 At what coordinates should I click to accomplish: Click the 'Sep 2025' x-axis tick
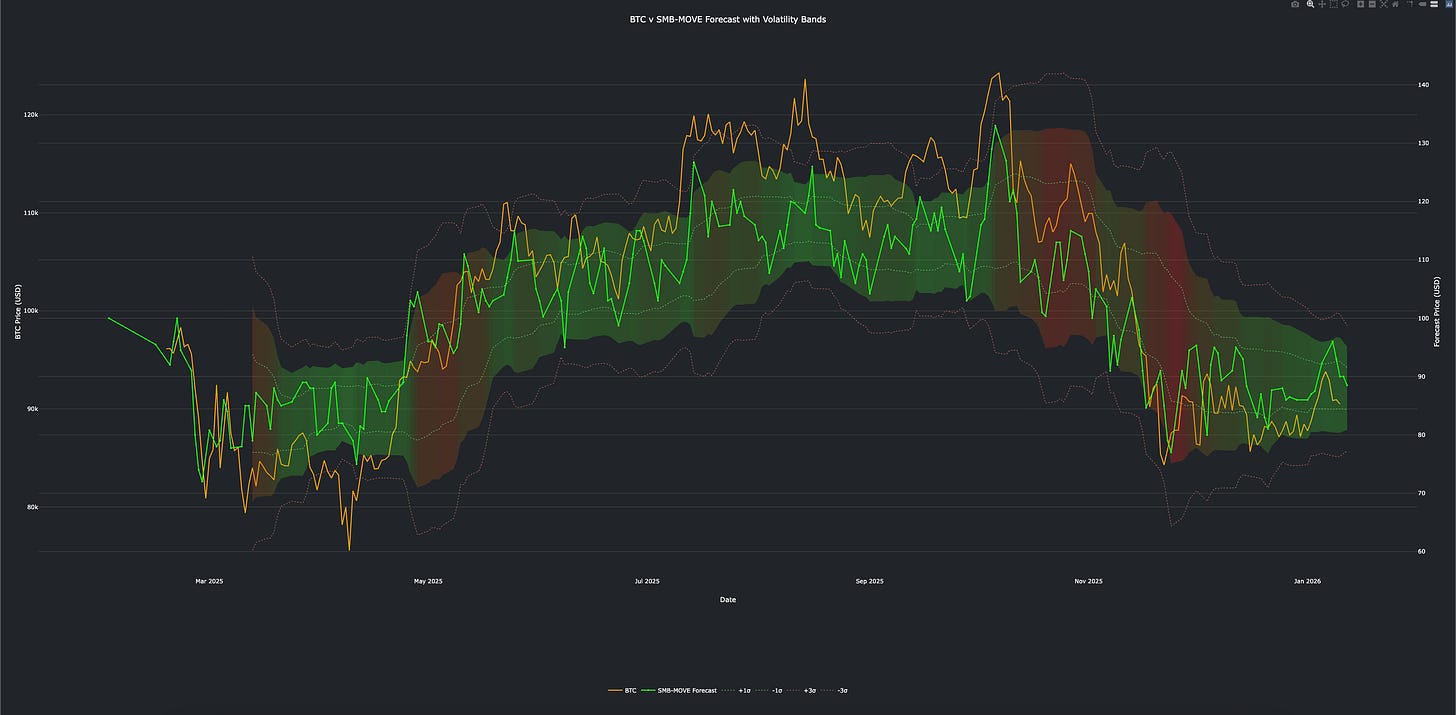click(869, 581)
